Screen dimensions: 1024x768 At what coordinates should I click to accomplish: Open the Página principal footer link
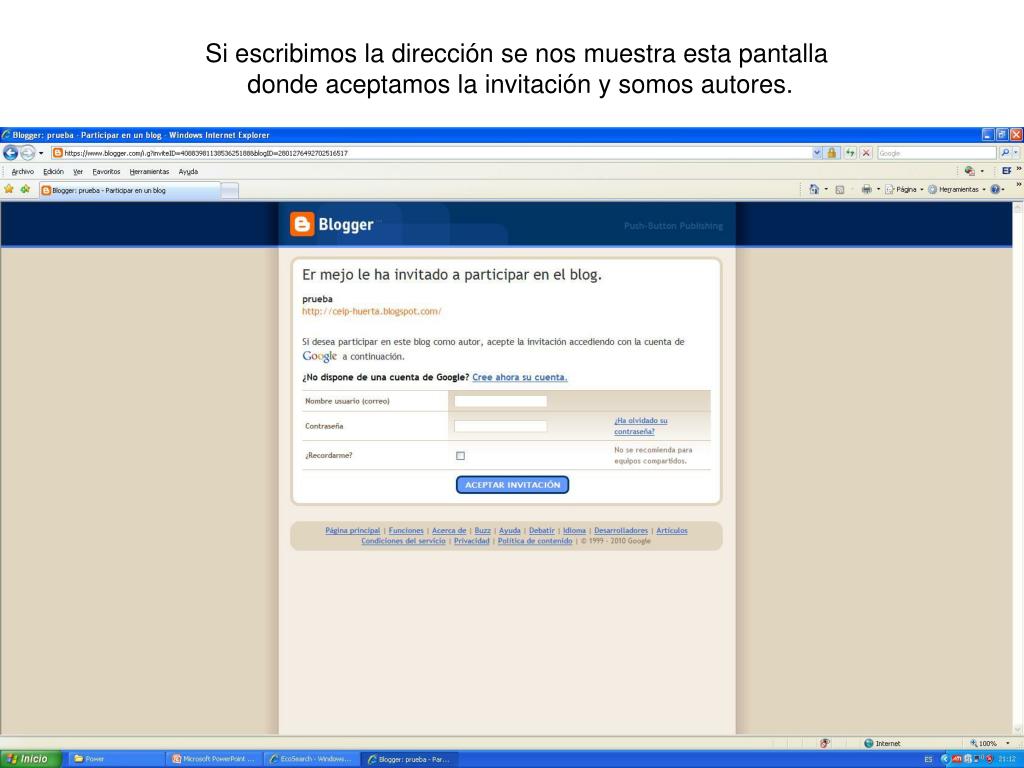pyautogui.click(x=353, y=530)
